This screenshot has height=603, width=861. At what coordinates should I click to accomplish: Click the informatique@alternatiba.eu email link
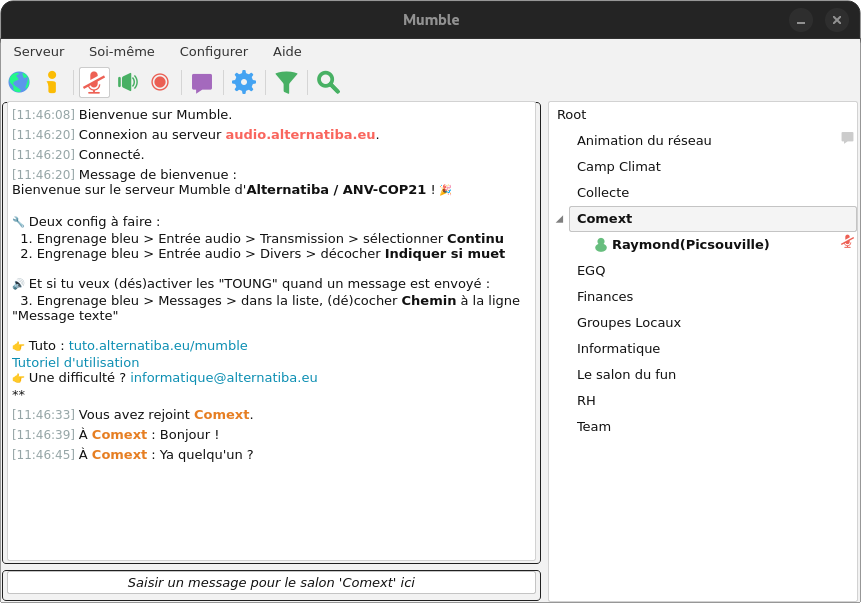pyautogui.click(x=224, y=377)
